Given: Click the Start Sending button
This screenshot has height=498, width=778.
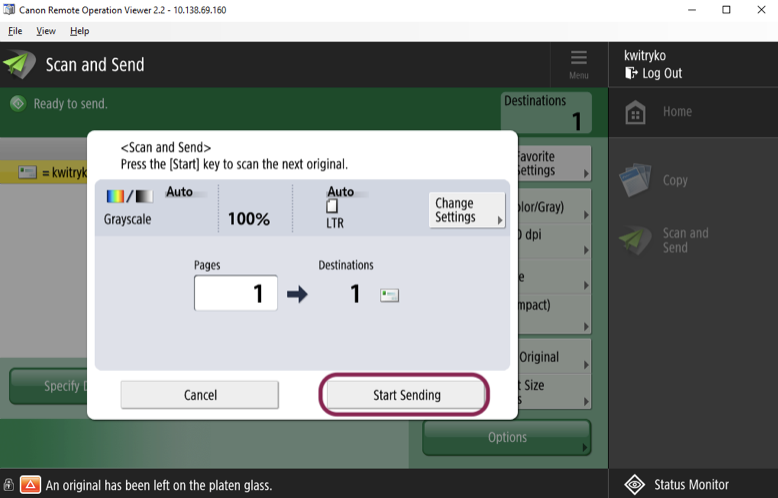Looking at the screenshot, I should click(x=406, y=395).
